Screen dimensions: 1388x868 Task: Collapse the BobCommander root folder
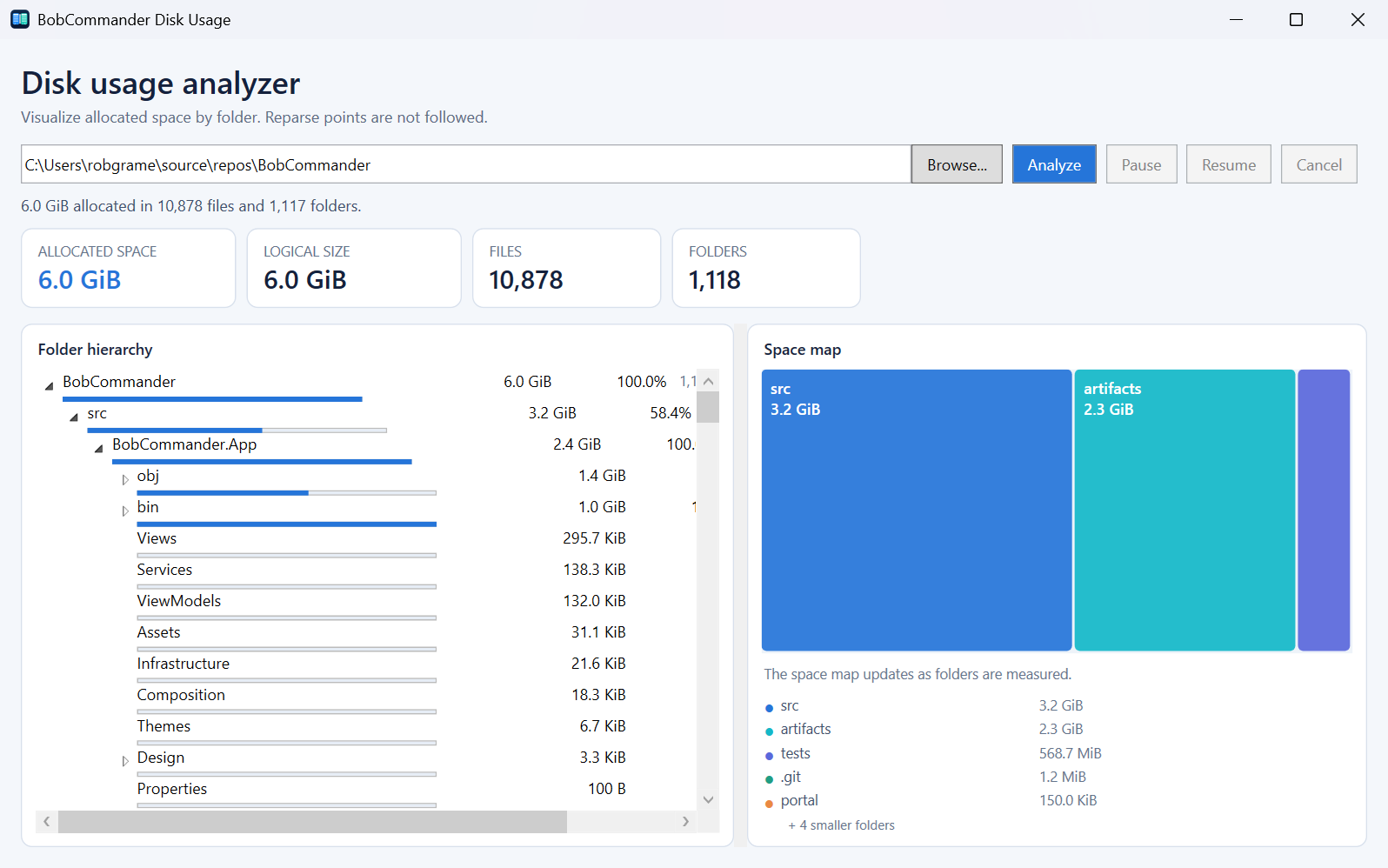point(49,384)
